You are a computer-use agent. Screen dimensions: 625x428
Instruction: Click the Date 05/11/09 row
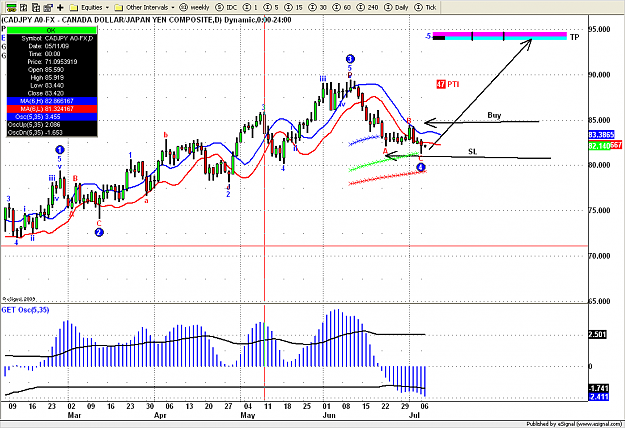click(x=52, y=46)
